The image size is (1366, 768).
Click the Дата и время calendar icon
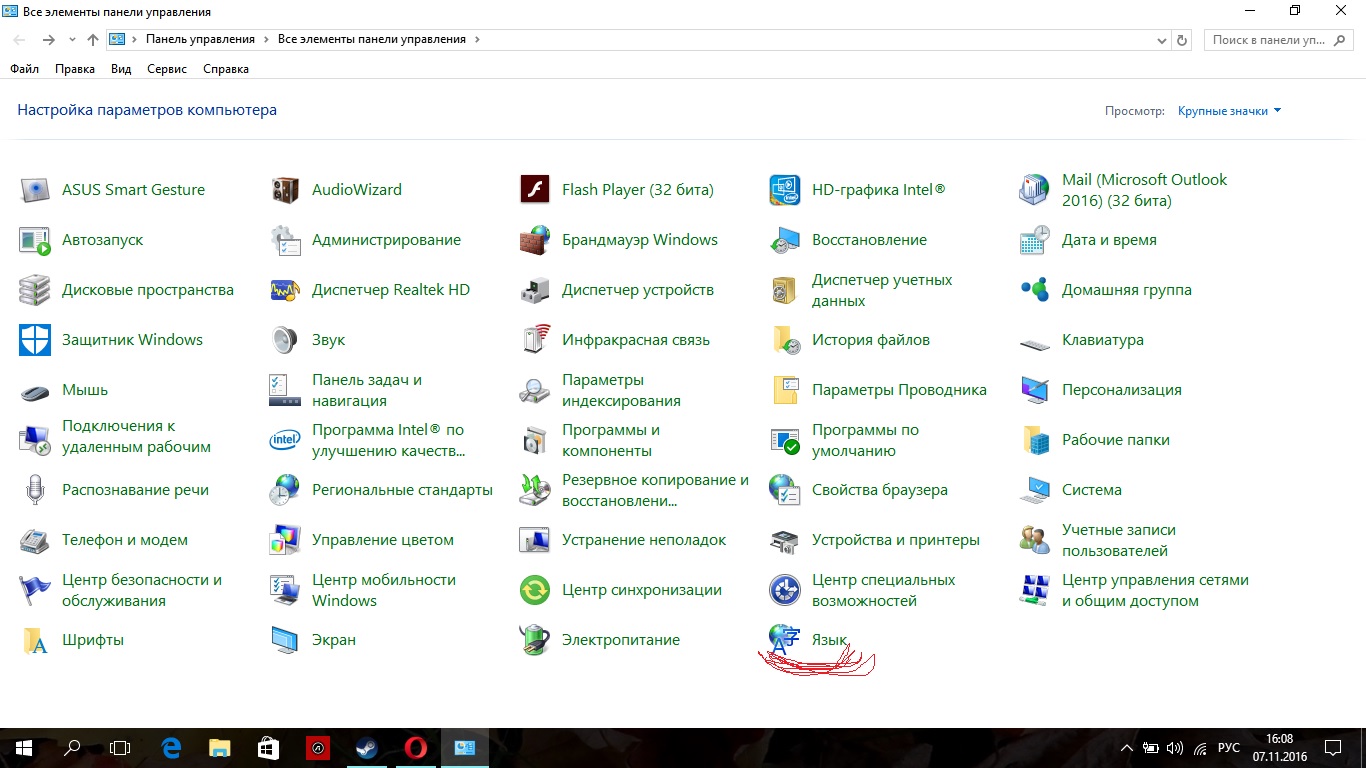pos(1035,240)
